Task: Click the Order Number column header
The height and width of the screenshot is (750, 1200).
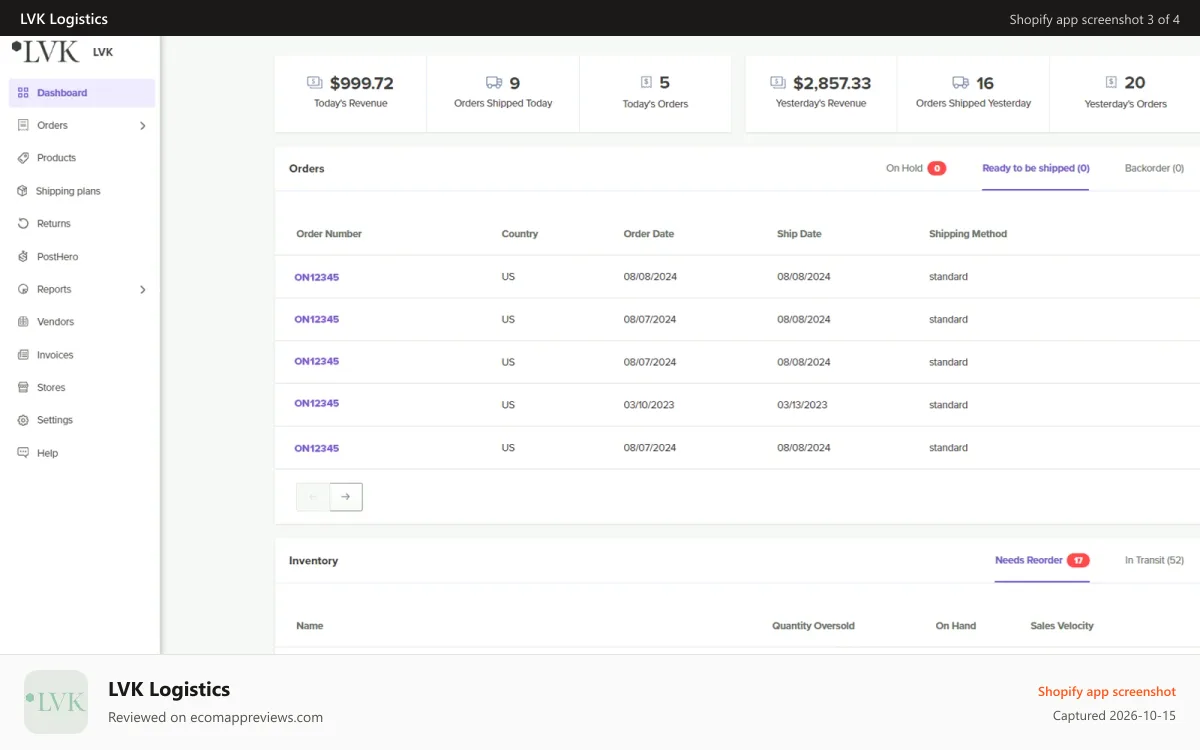Action: [329, 234]
